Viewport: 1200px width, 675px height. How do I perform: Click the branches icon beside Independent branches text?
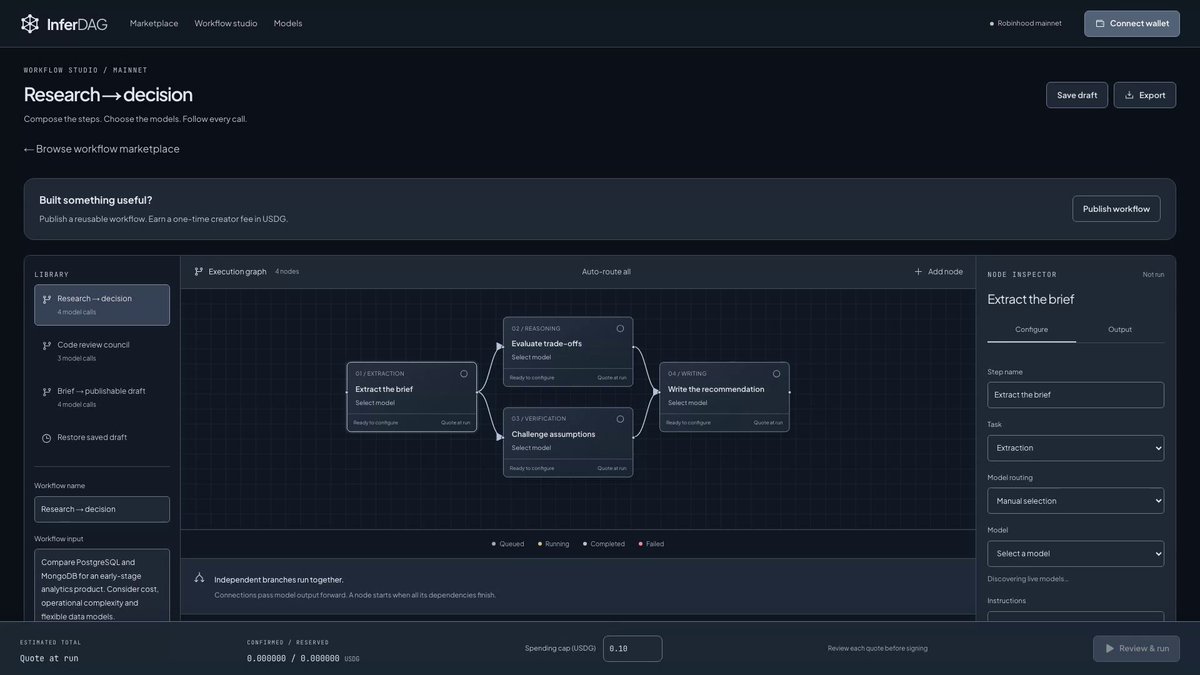[199, 578]
